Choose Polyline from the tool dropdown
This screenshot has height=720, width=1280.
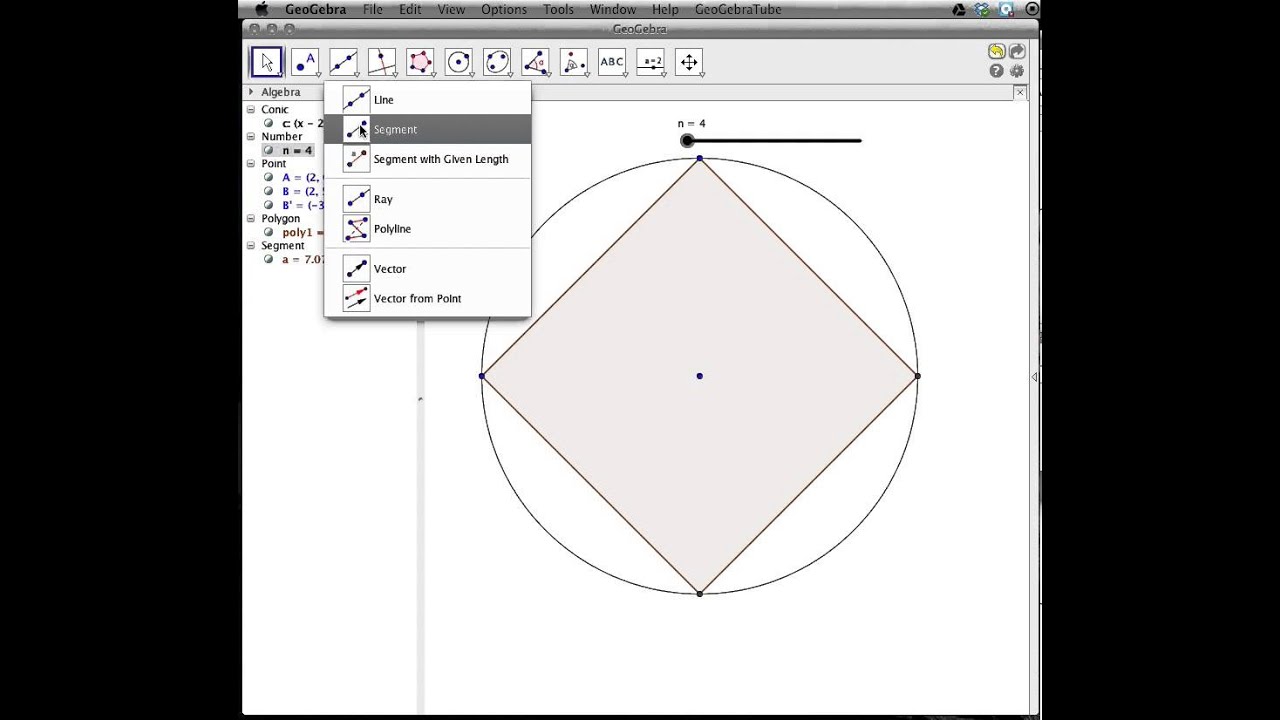click(x=427, y=229)
